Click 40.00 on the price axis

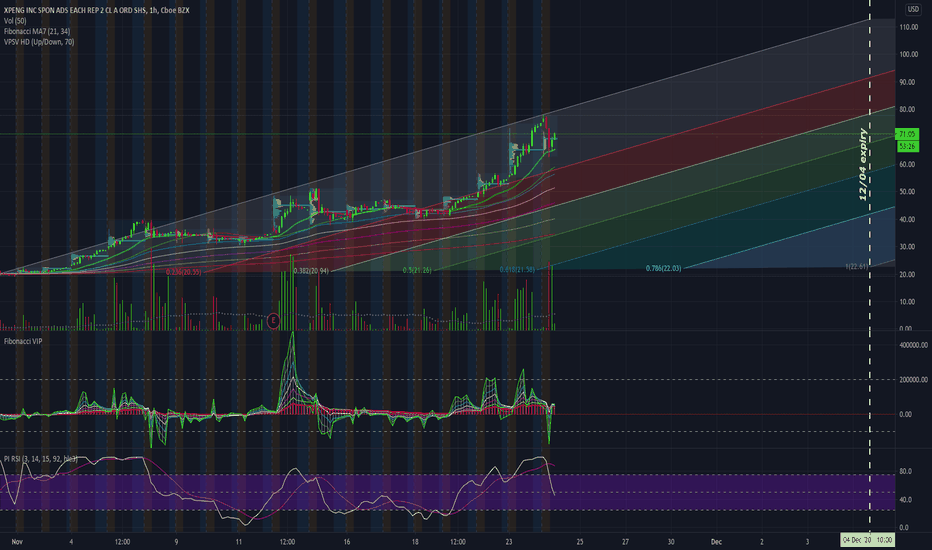[907, 219]
